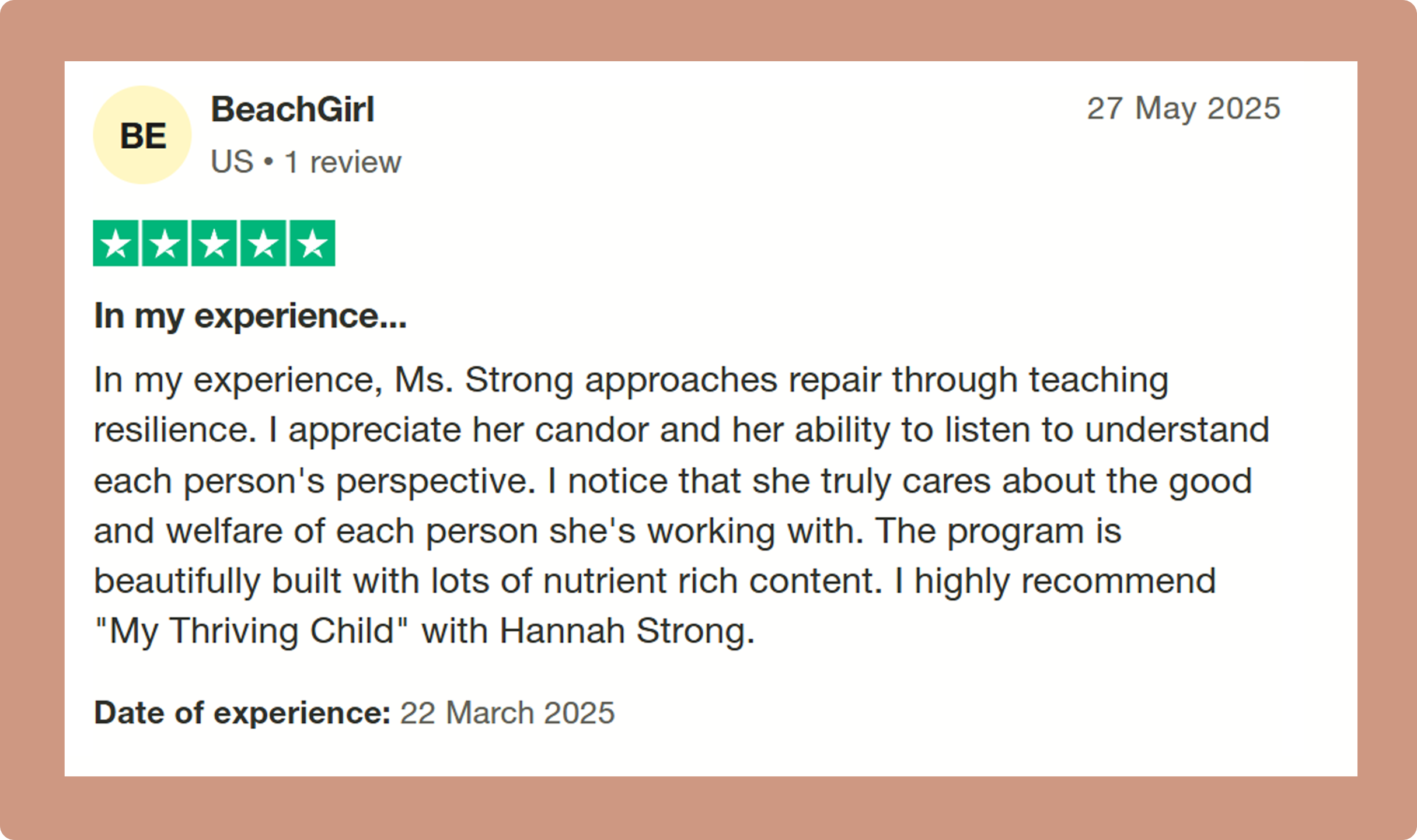Click the 'My Thriving Child' quoted text
1417x840 pixels.
[x=252, y=632]
